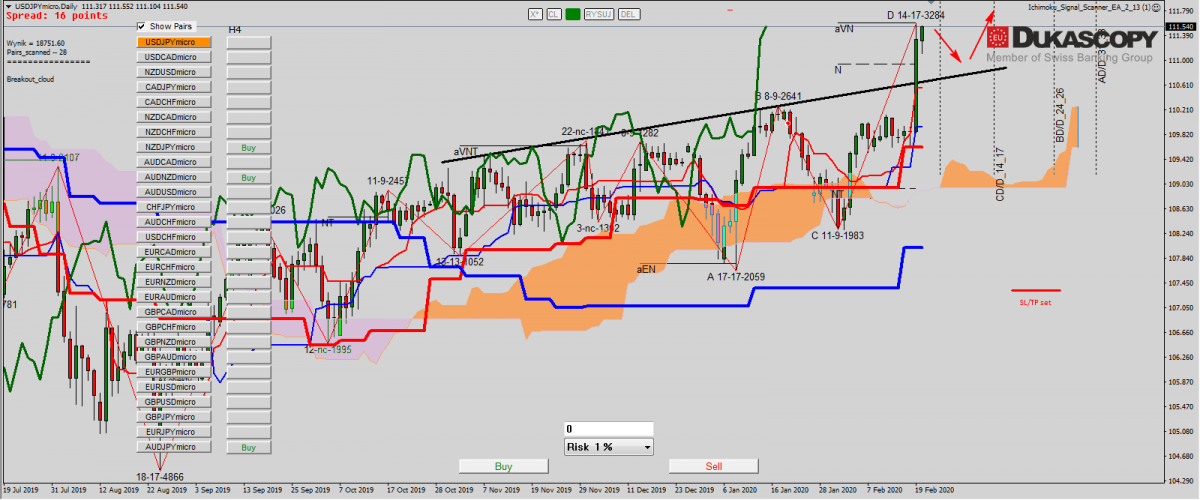Click empty H4 signal button beside CADJPYmicro
1200x500 pixels.
click(249, 87)
